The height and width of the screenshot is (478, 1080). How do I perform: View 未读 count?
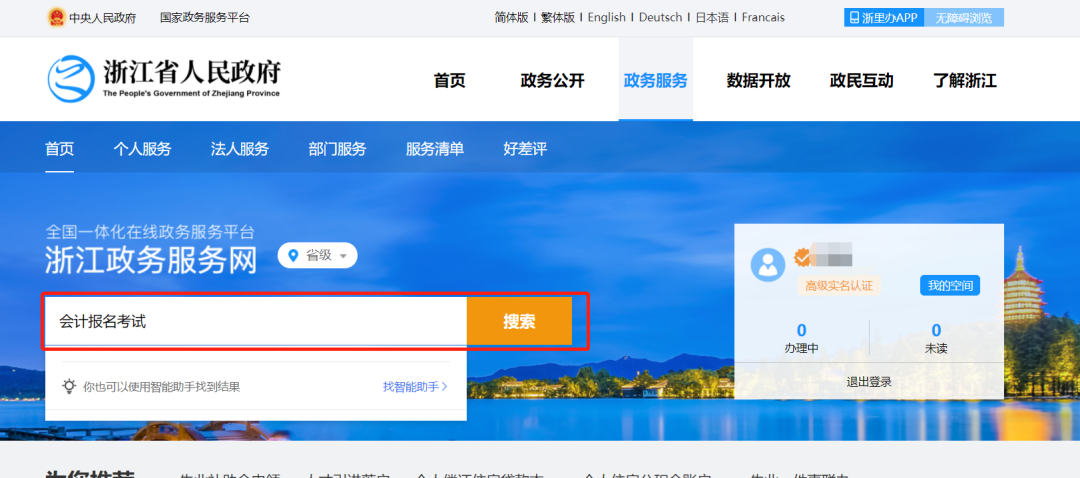coord(936,338)
